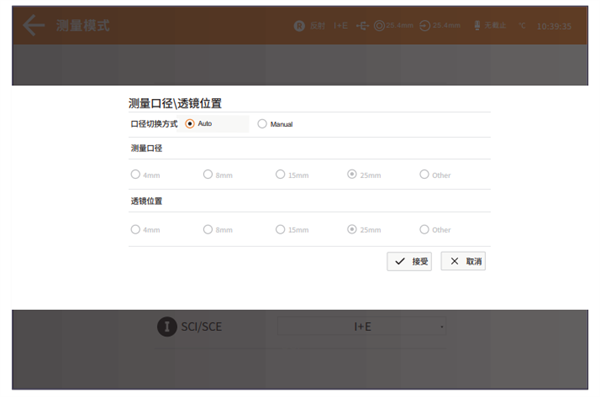Screen dimensions: 600x397
Task: Click the 测量口径\透镜位置 dialog title
Action: point(175,103)
